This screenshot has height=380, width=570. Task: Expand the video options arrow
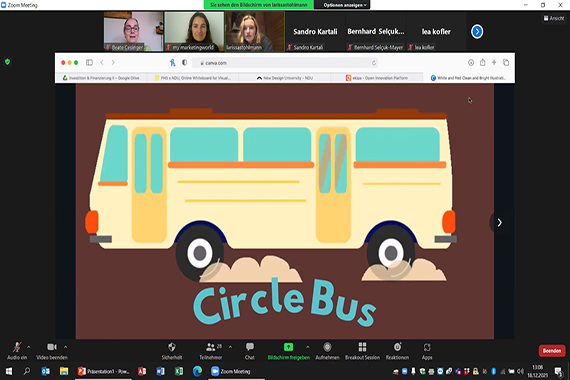65,347
